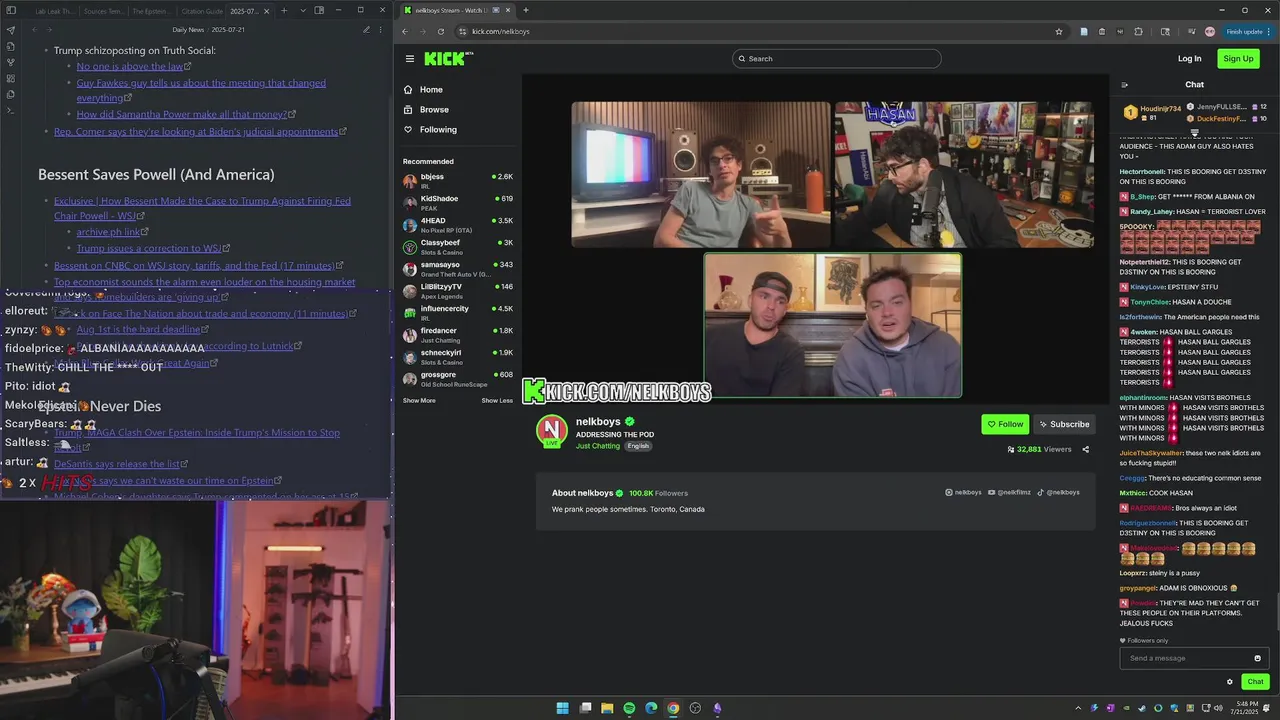Bookmark this page with the star icon
The width and height of the screenshot is (1280, 720).
pyautogui.click(x=1059, y=31)
